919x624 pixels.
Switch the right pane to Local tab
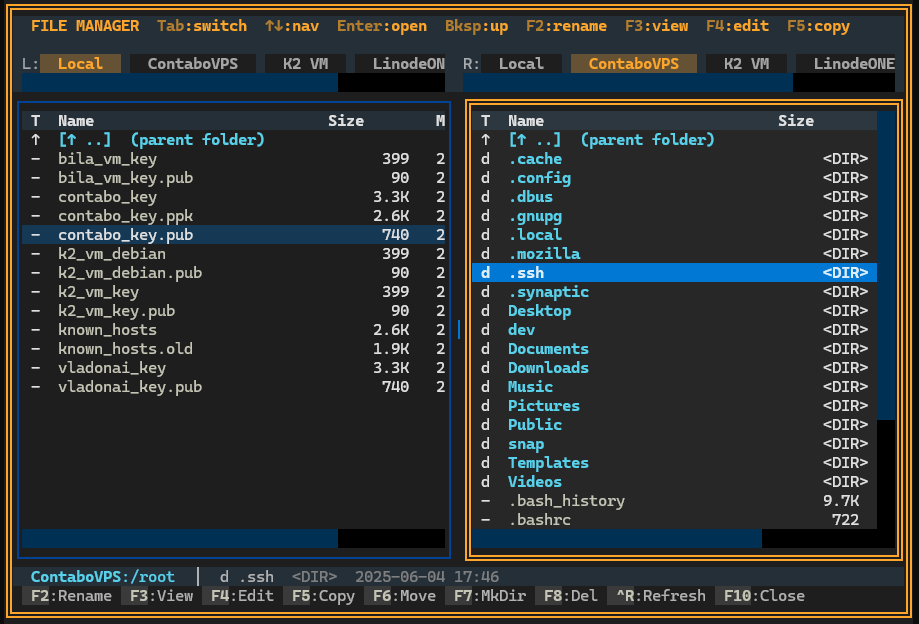point(522,63)
